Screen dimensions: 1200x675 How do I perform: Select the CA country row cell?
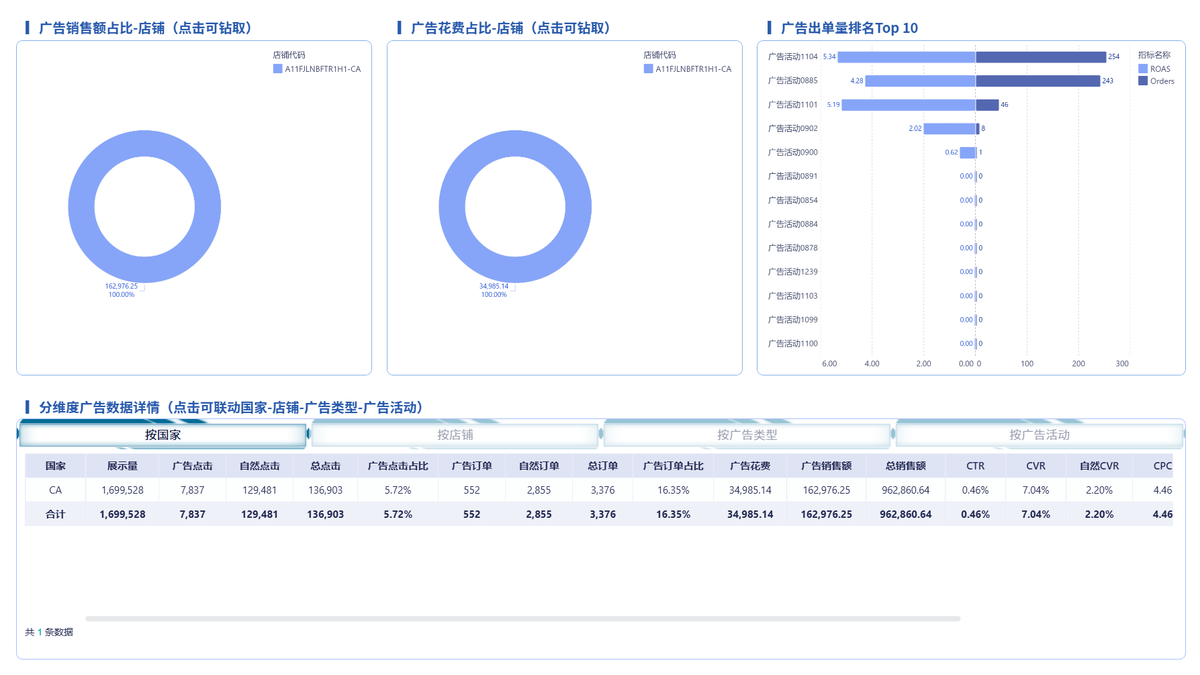(x=55, y=490)
